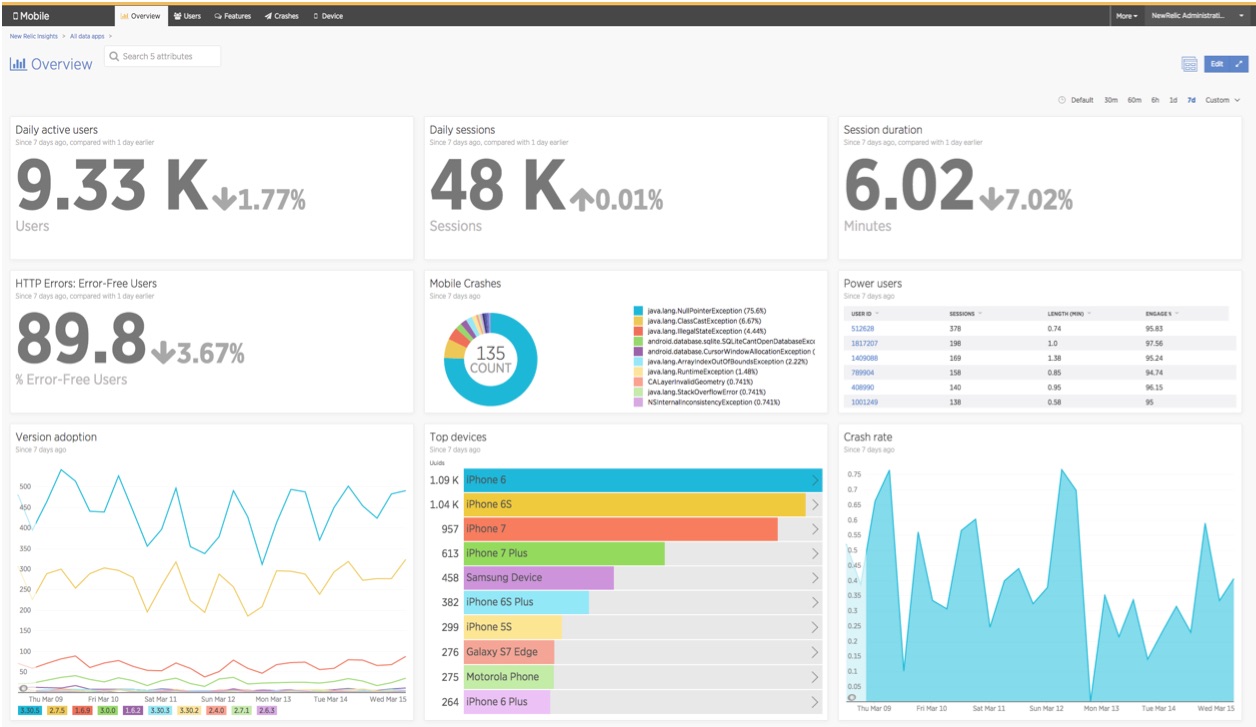
Task: Click the Motorola Phone chevron
Action: pos(814,677)
